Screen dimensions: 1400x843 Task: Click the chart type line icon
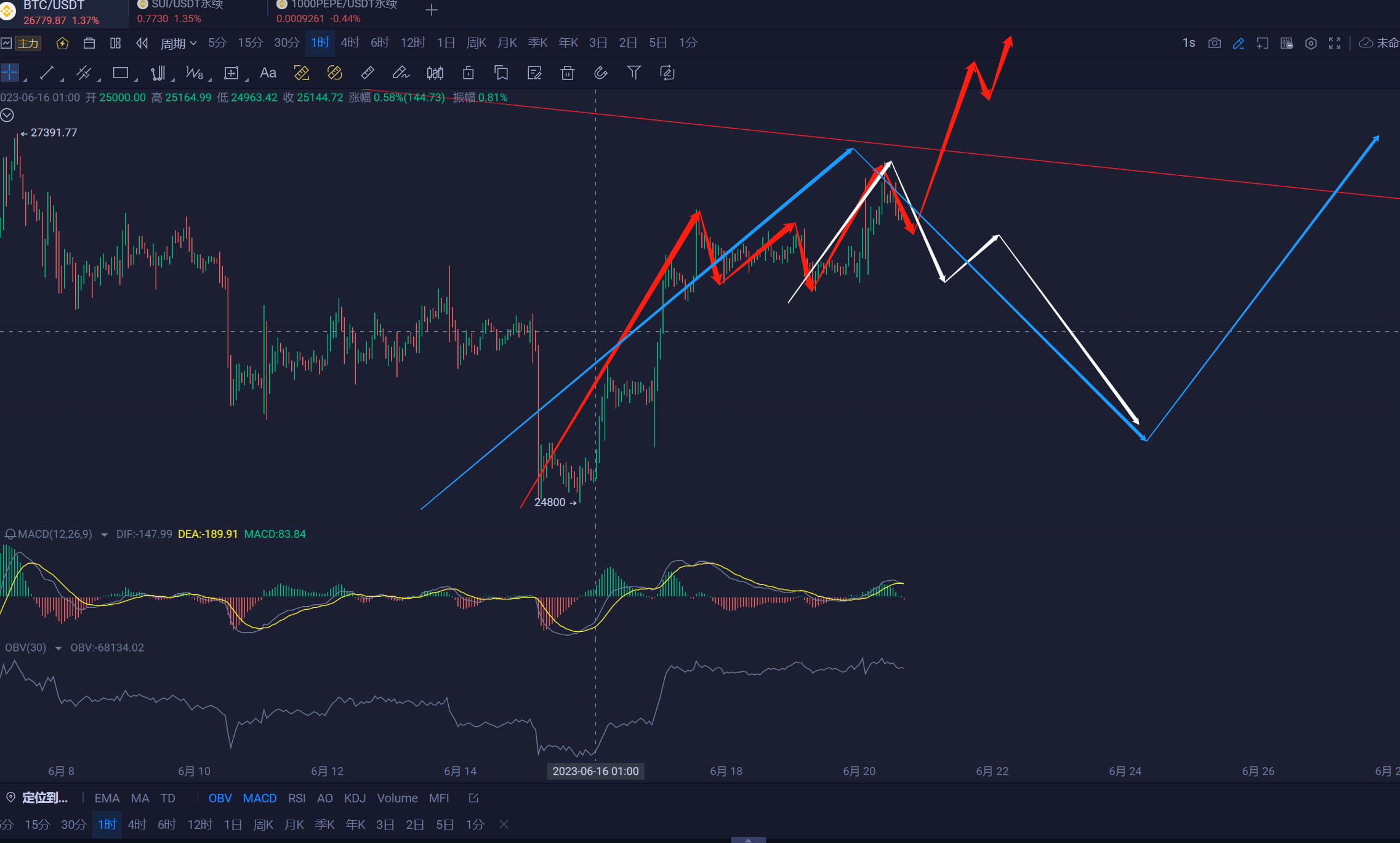pos(6,43)
